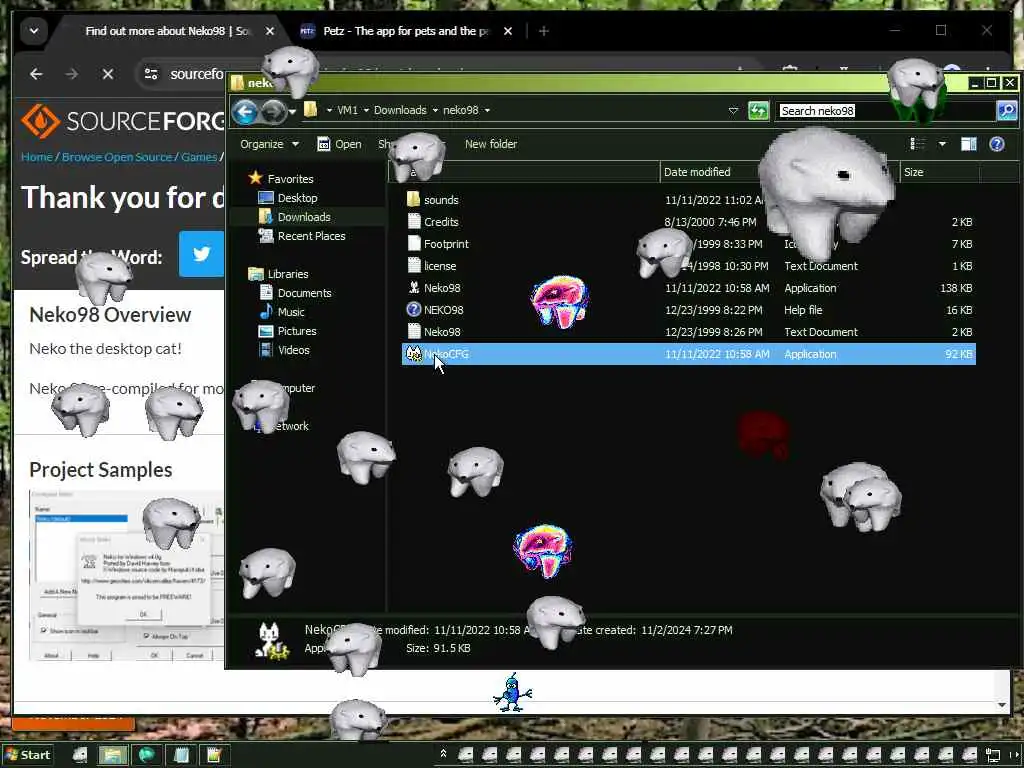Open the Organize menu
Image resolution: width=1024 pixels, height=768 pixels.
point(269,144)
